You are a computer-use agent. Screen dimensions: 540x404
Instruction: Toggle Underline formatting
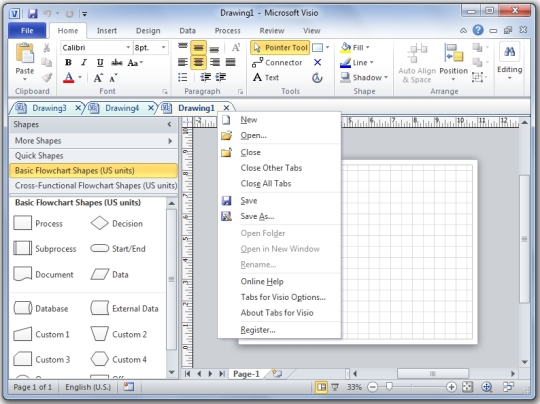(100, 62)
